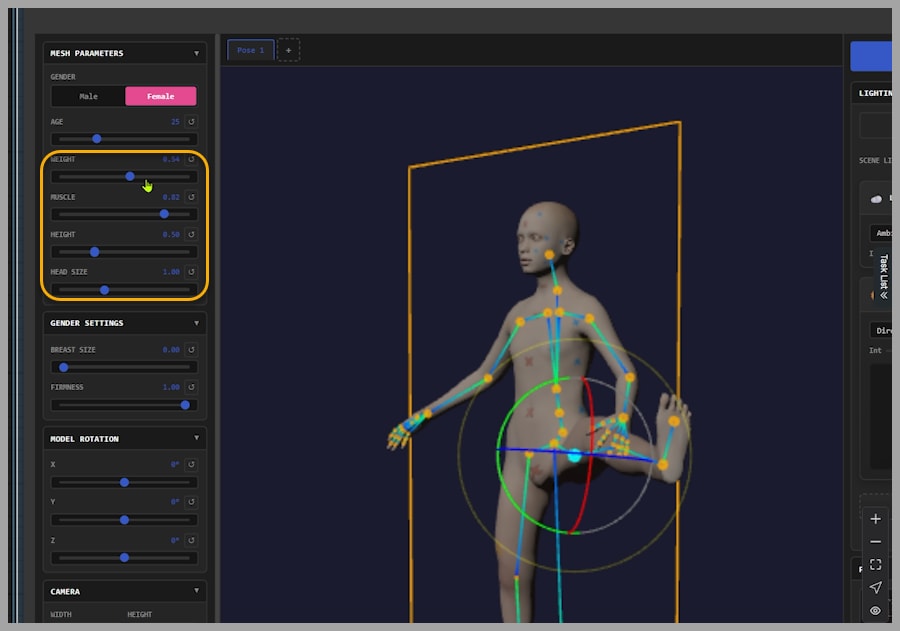Click the fit-to-screen viewport icon
The height and width of the screenshot is (631, 900).
tap(875, 565)
